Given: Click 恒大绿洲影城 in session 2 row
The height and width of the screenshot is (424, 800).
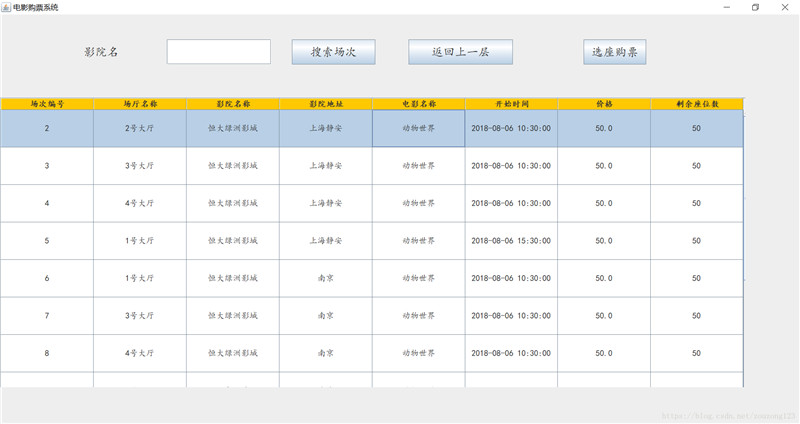Looking at the screenshot, I should click(x=233, y=129).
